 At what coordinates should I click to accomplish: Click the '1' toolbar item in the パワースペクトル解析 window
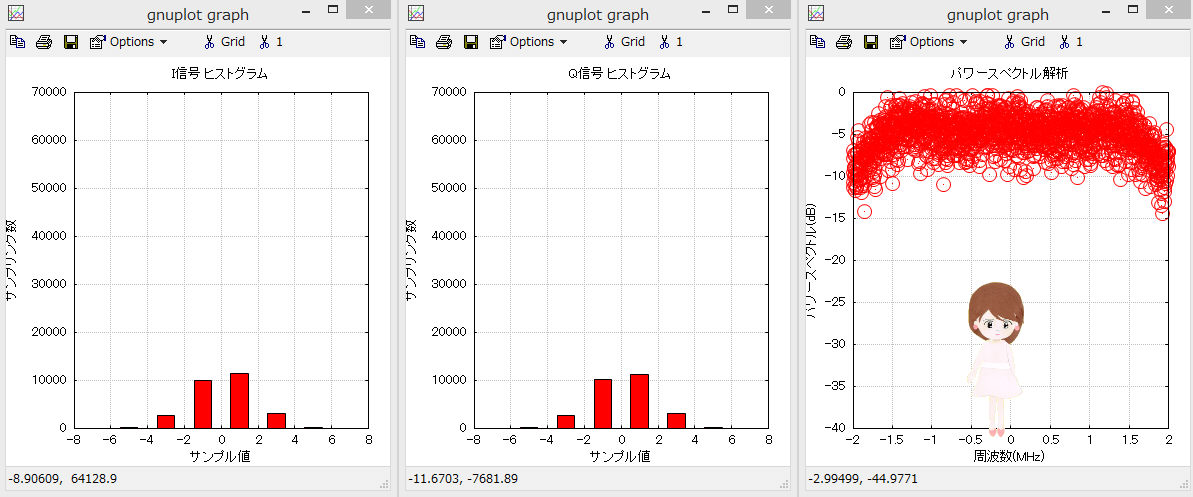[1071, 42]
